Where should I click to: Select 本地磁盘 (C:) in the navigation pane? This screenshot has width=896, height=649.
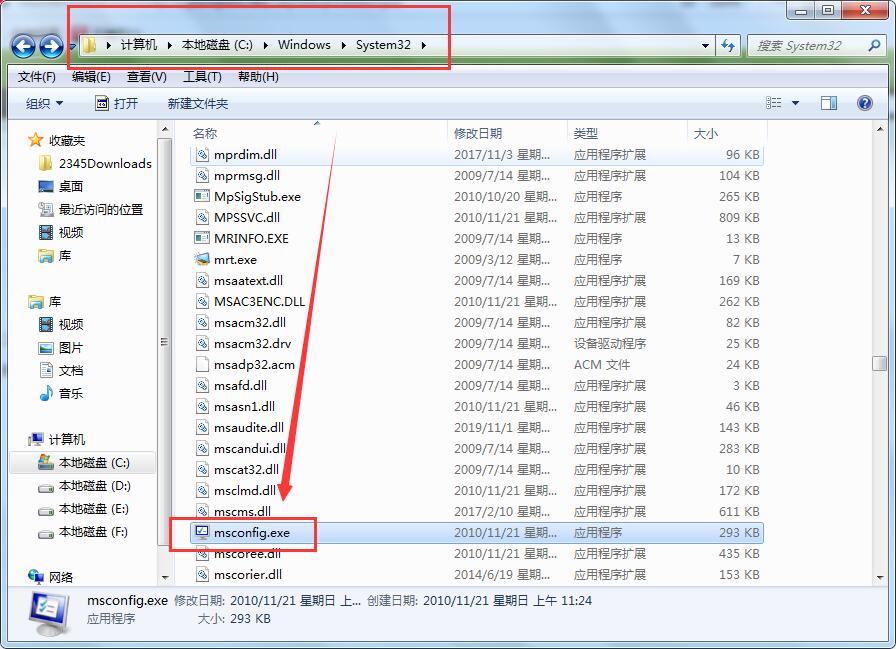82,463
